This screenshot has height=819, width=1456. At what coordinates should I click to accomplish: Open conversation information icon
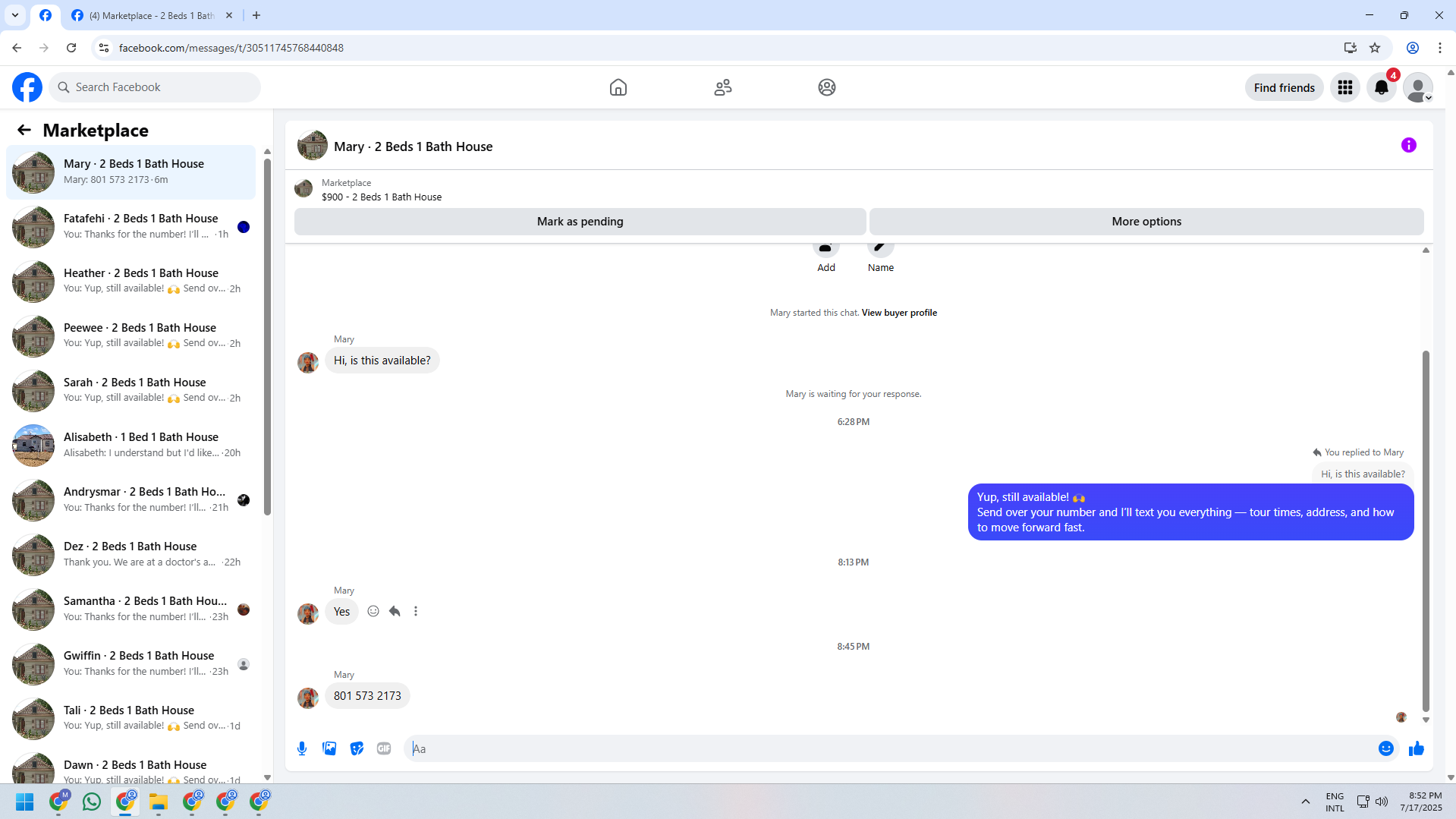tap(1409, 145)
